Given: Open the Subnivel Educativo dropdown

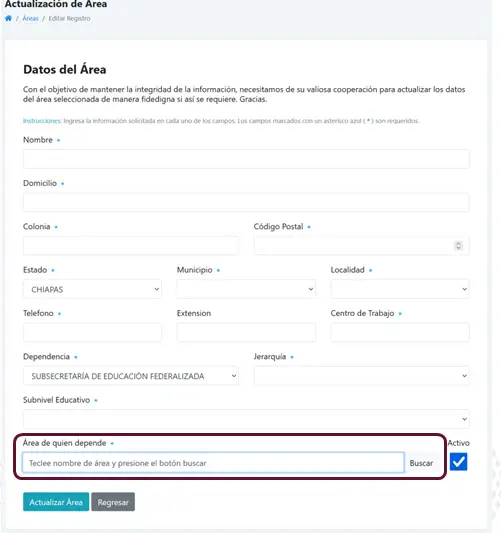Looking at the screenshot, I should [246, 419].
